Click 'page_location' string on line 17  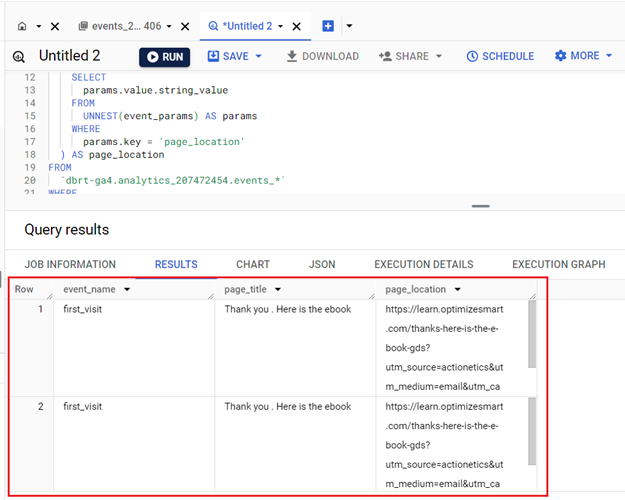pos(201,142)
